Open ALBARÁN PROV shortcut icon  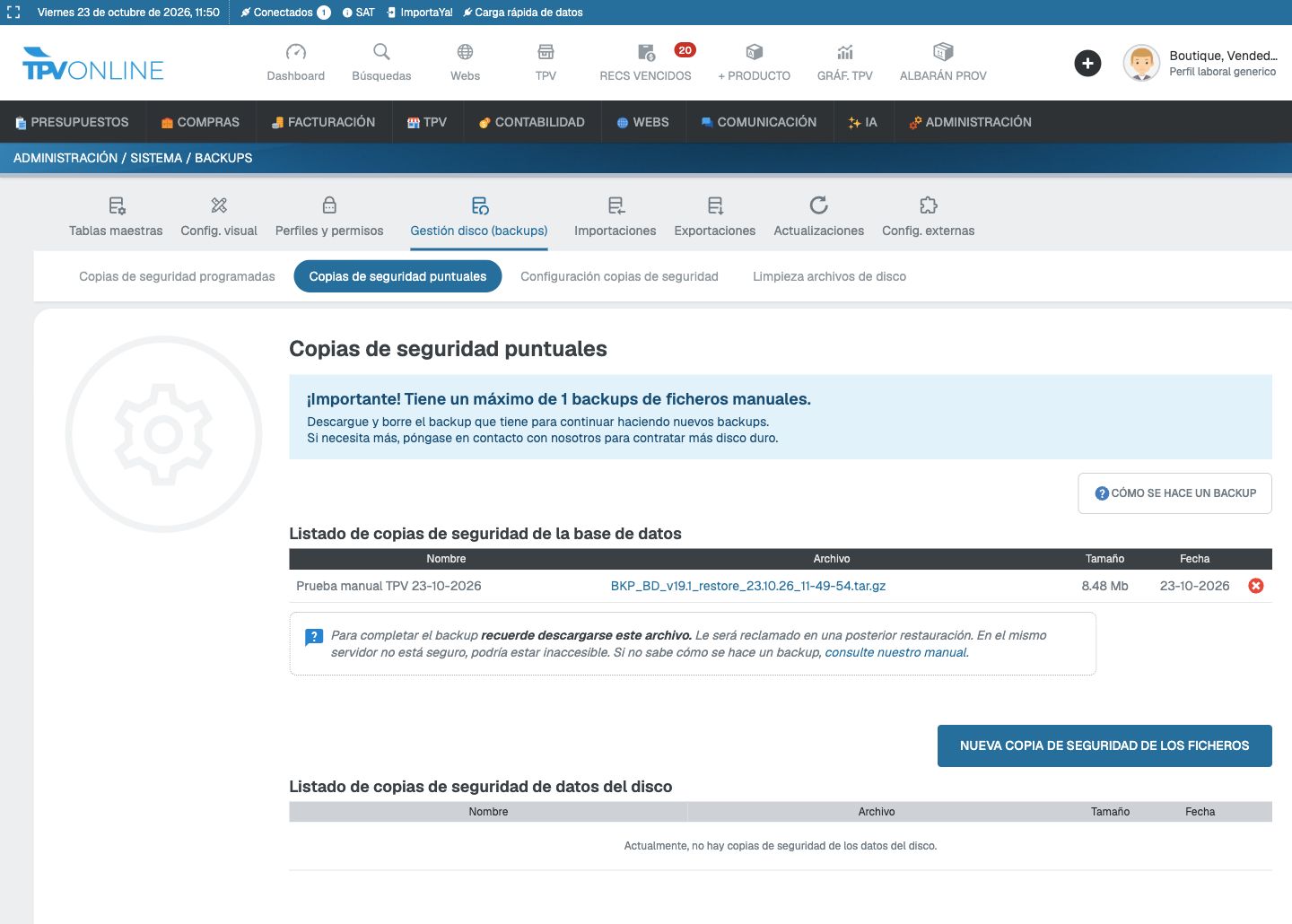point(943,52)
